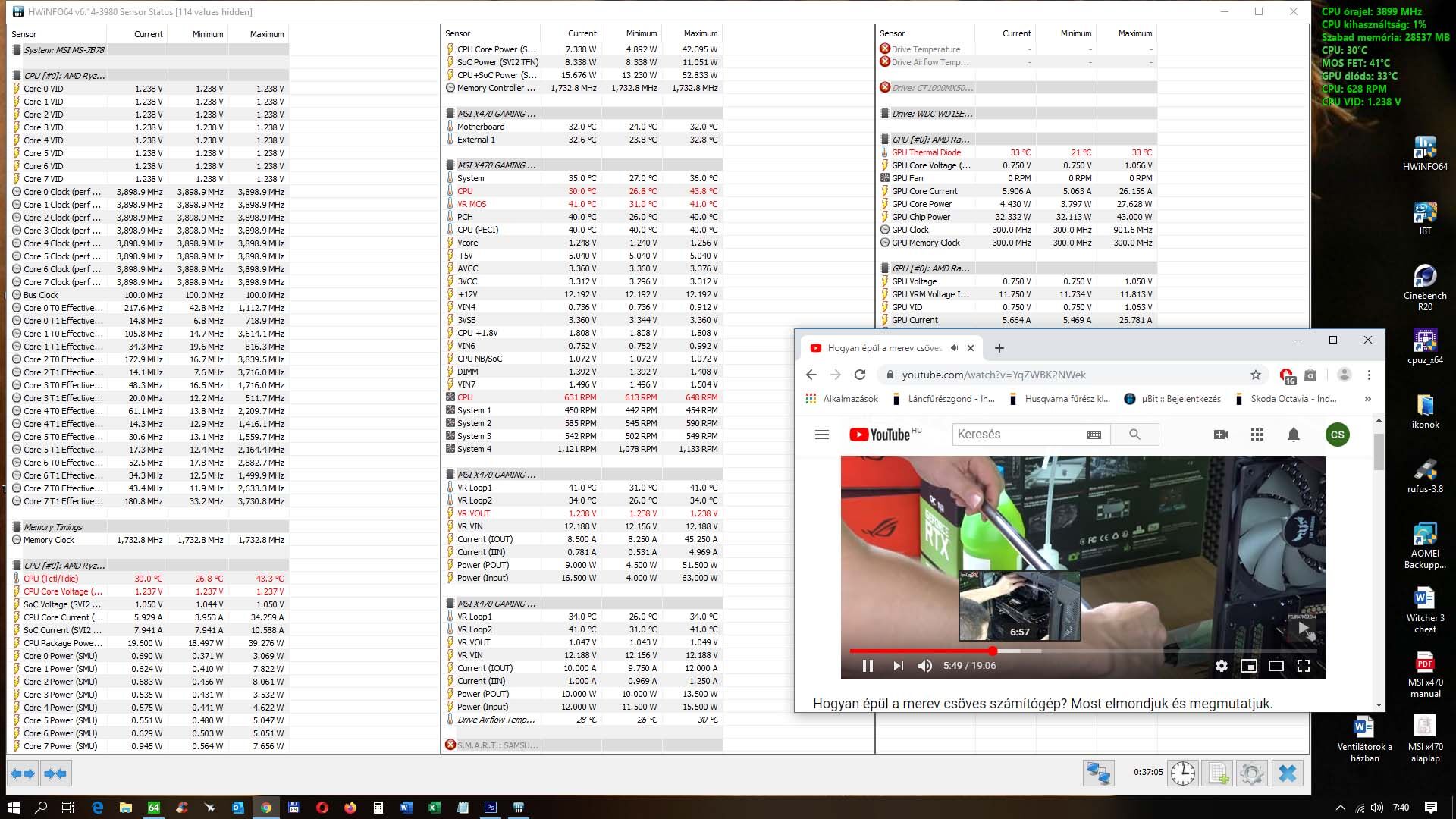Open the YouTube video player settings gear
The image size is (1456, 819).
point(1221,666)
